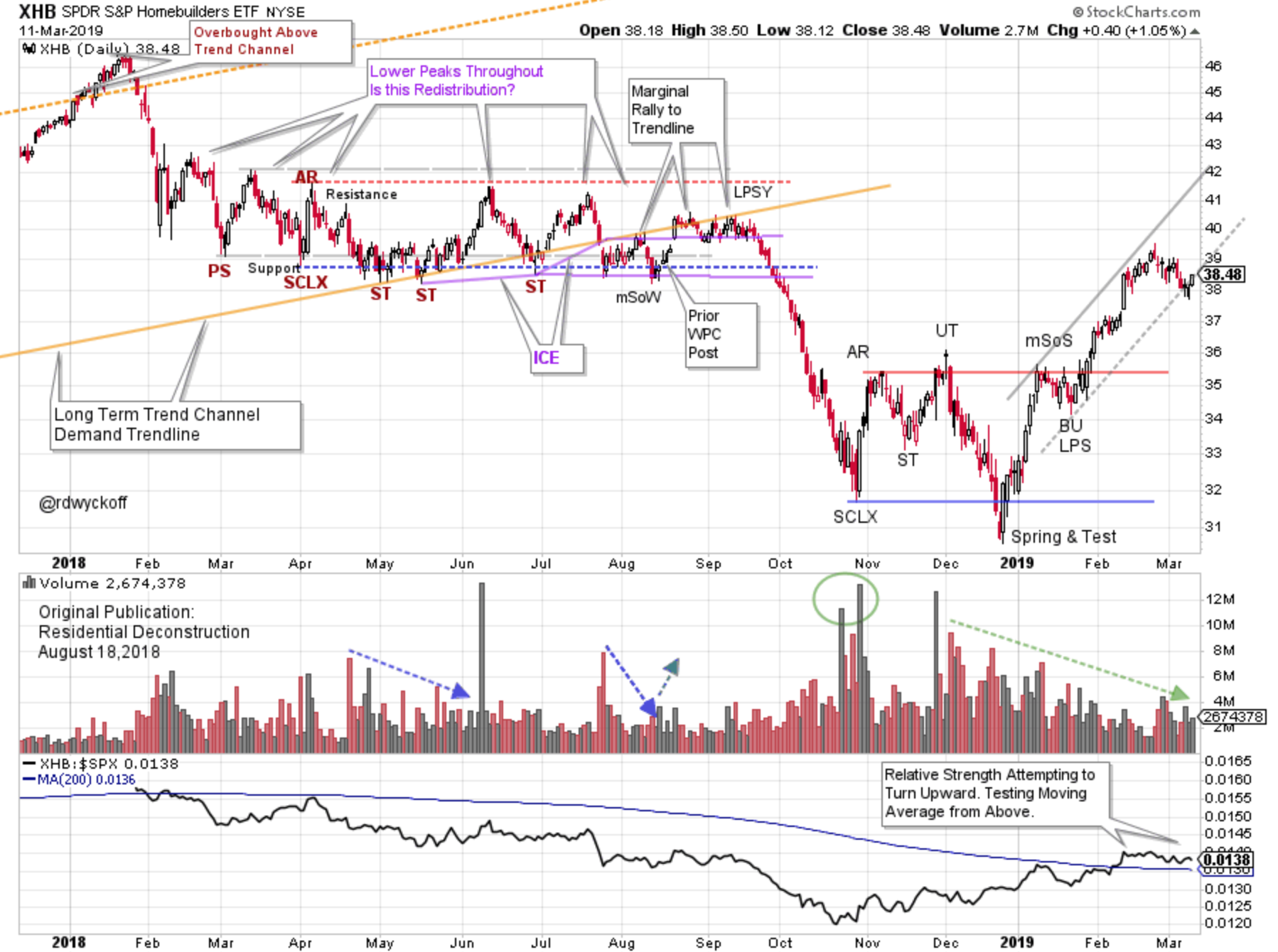Screen dimensions: 1278x952
Task: Click the UT label
Action: pos(946,331)
